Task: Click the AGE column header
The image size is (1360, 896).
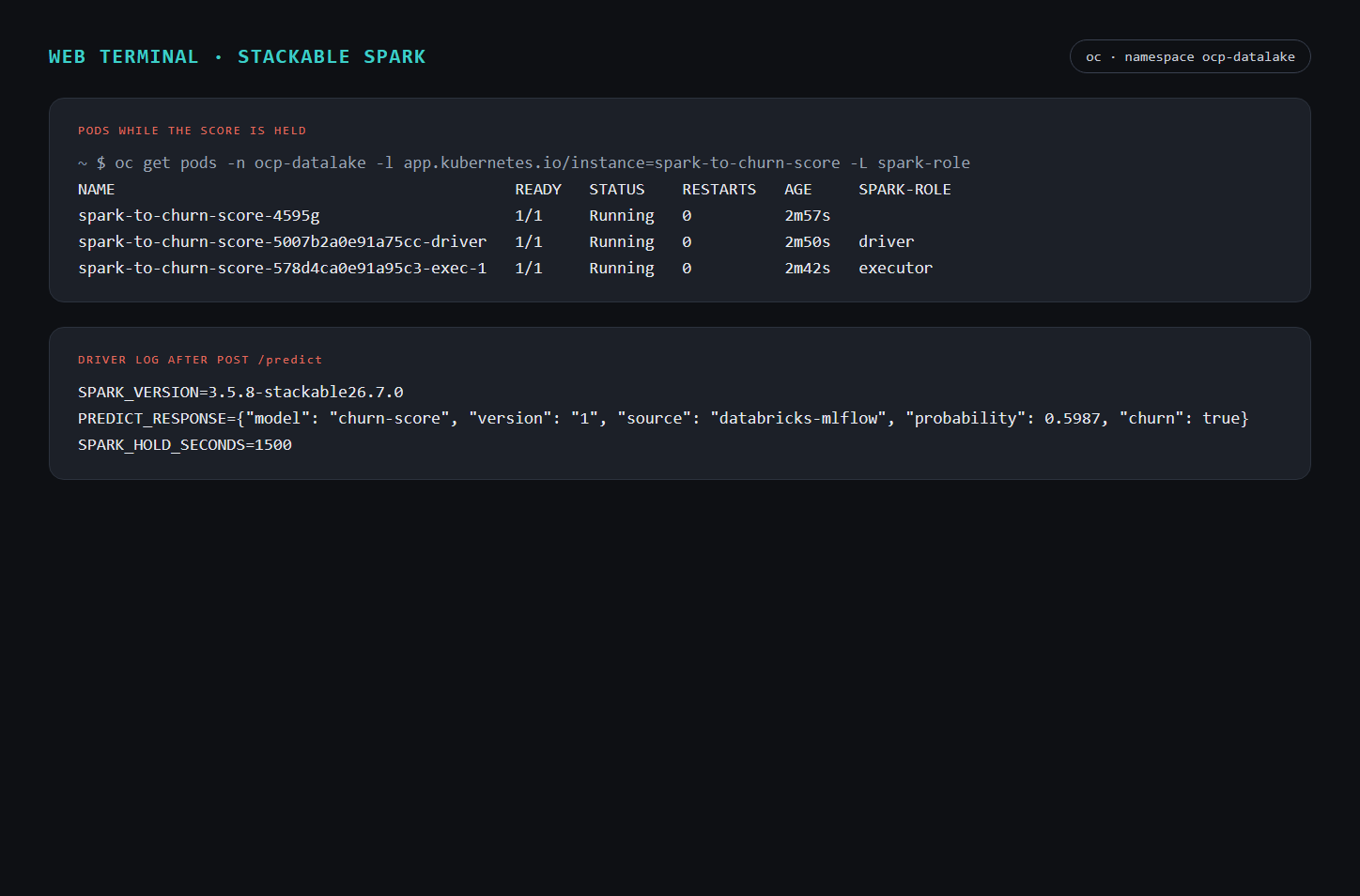Action: coord(798,189)
